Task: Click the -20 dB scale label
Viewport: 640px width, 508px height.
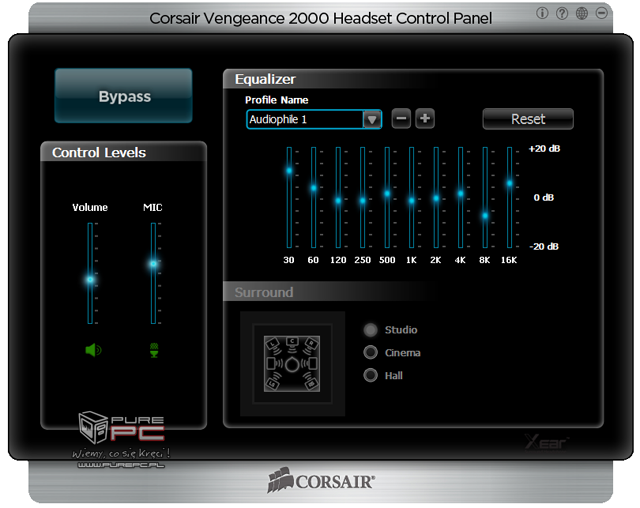Action: 544,246
